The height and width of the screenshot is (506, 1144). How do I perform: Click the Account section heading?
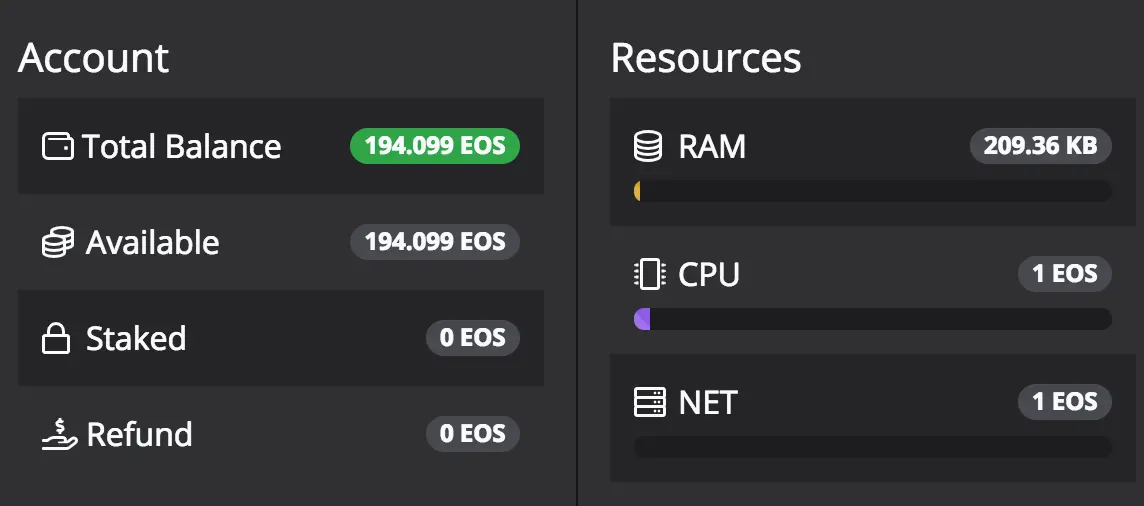[x=94, y=58]
